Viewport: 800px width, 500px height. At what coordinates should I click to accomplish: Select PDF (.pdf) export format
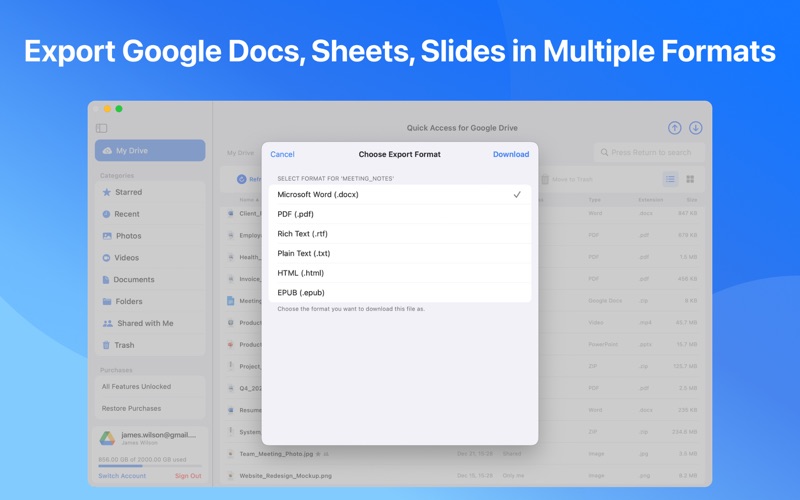pyautogui.click(x=400, y=214)
